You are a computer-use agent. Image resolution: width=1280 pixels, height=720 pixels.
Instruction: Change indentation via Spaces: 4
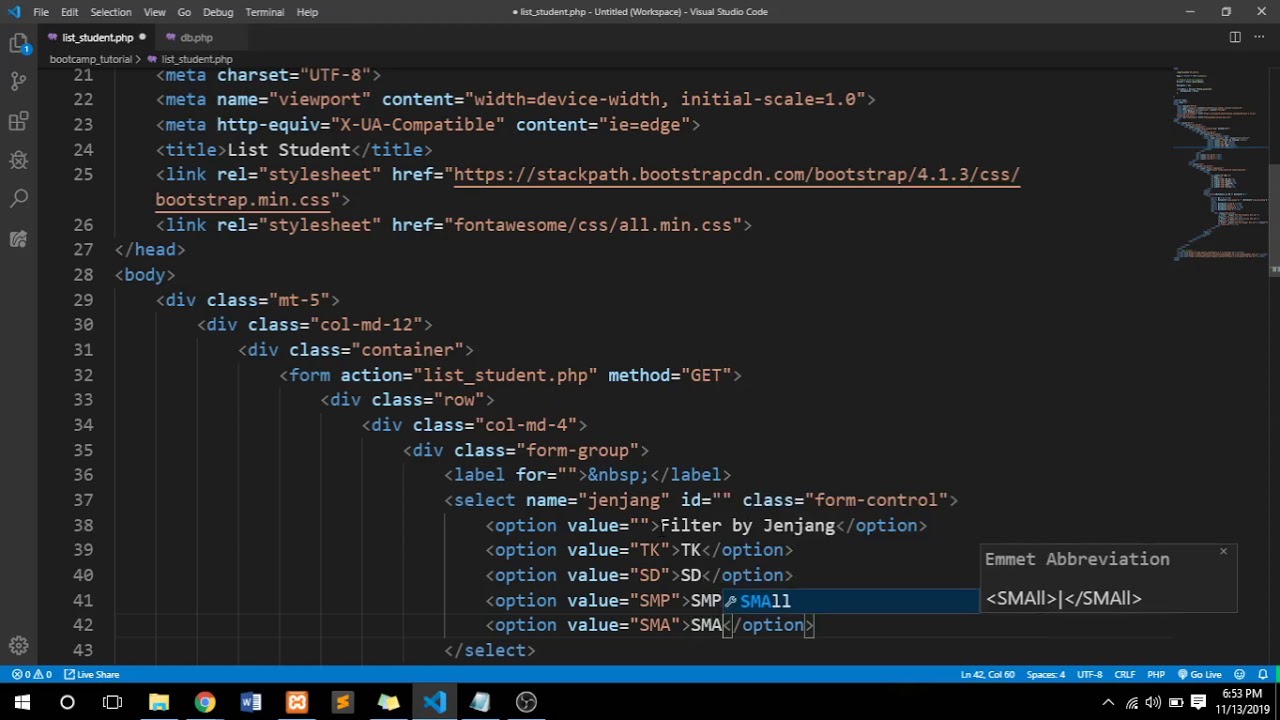(x=1046, y=675)
